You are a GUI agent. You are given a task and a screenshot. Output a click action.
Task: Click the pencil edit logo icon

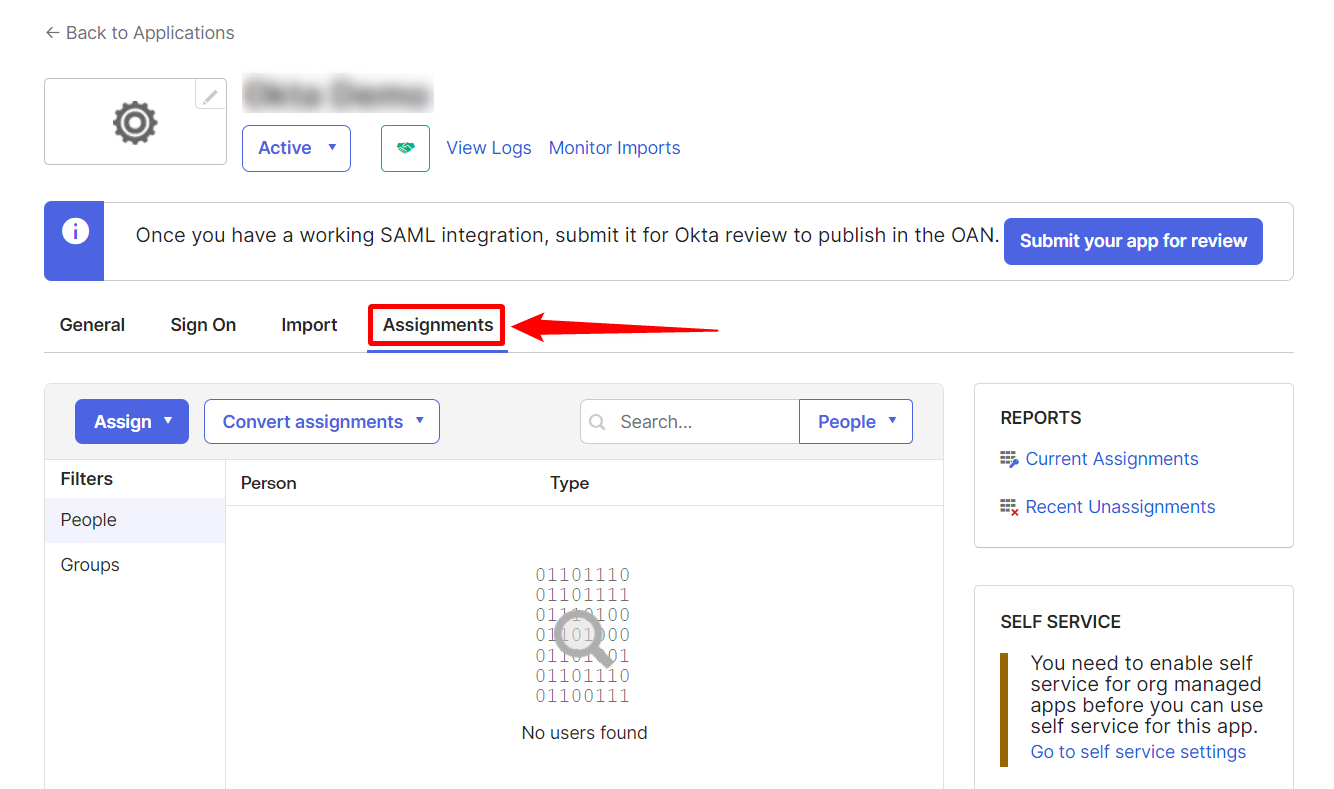(x=210, y=96)
